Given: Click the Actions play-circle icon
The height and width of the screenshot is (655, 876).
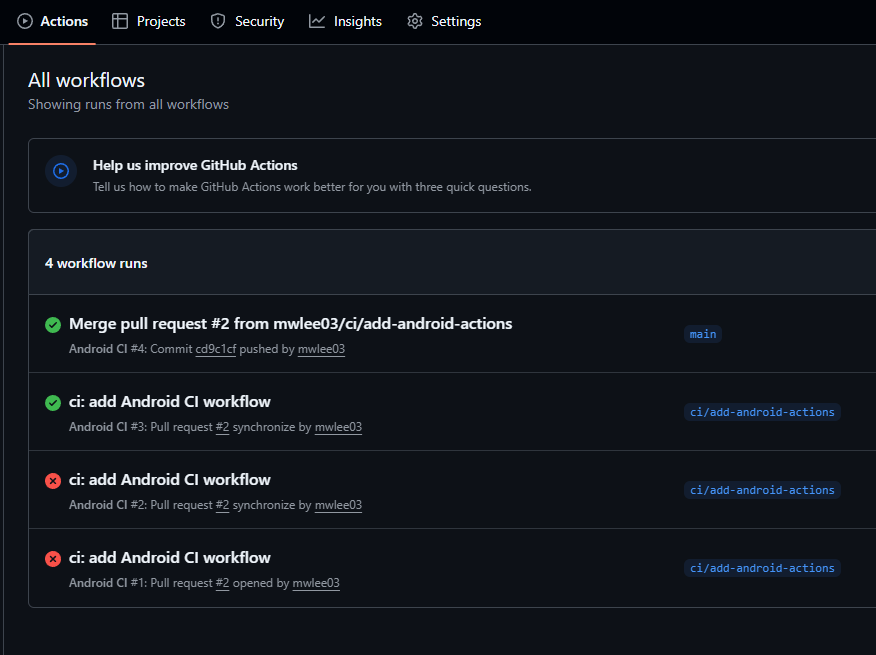Looking at the screenshot, I should 25,21.
